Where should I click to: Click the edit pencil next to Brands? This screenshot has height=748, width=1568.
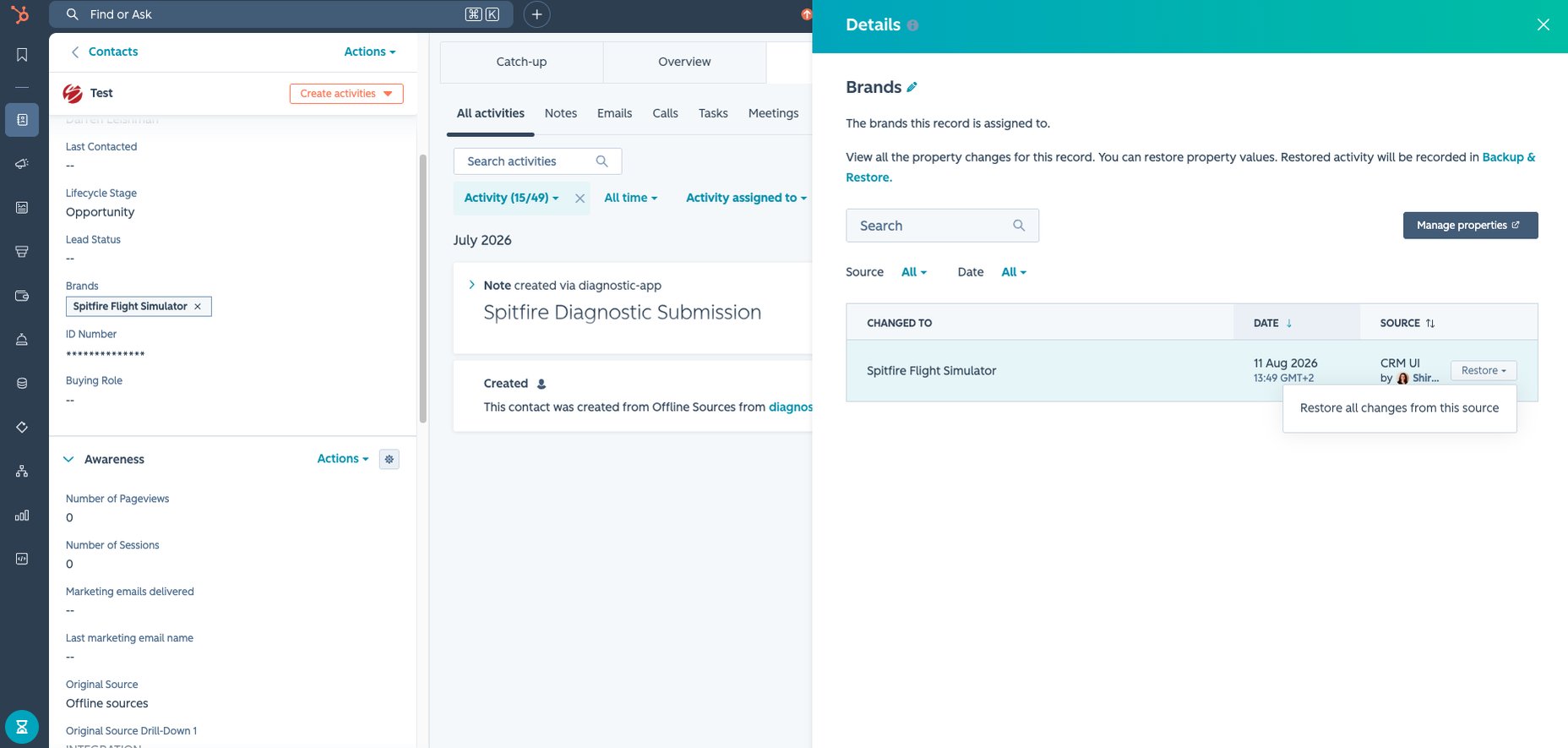point(912,87)
